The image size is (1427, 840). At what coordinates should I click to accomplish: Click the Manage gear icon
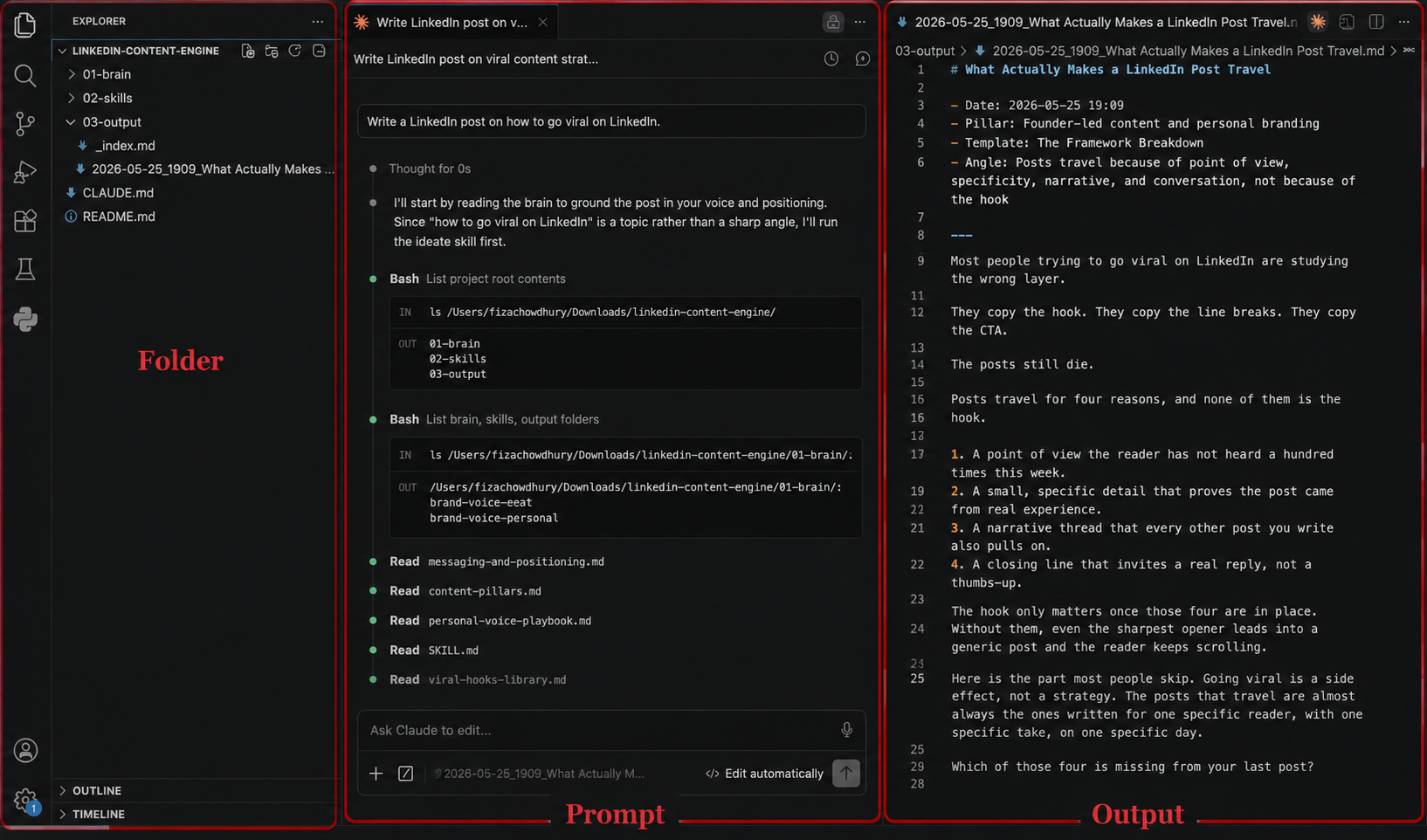(25, 799)
